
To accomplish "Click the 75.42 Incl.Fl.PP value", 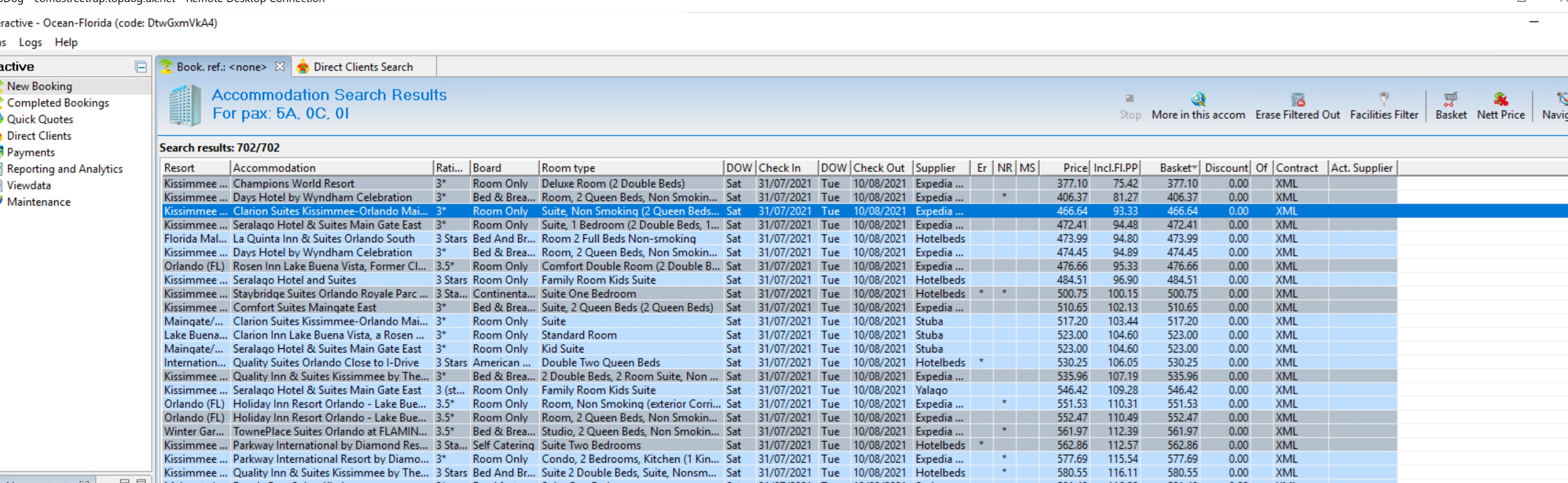I will [1115, 183].
